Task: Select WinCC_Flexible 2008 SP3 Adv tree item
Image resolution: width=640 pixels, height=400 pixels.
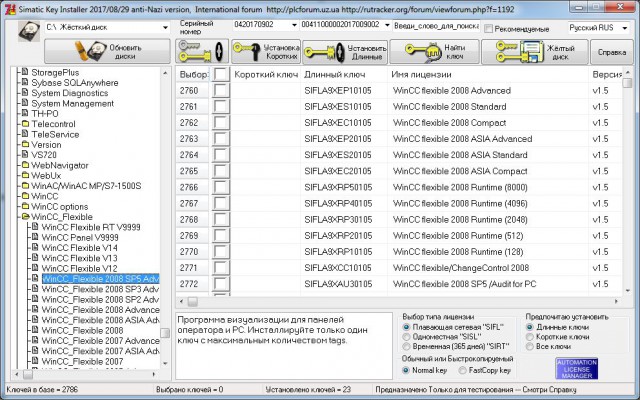Action: click(100, 289)
